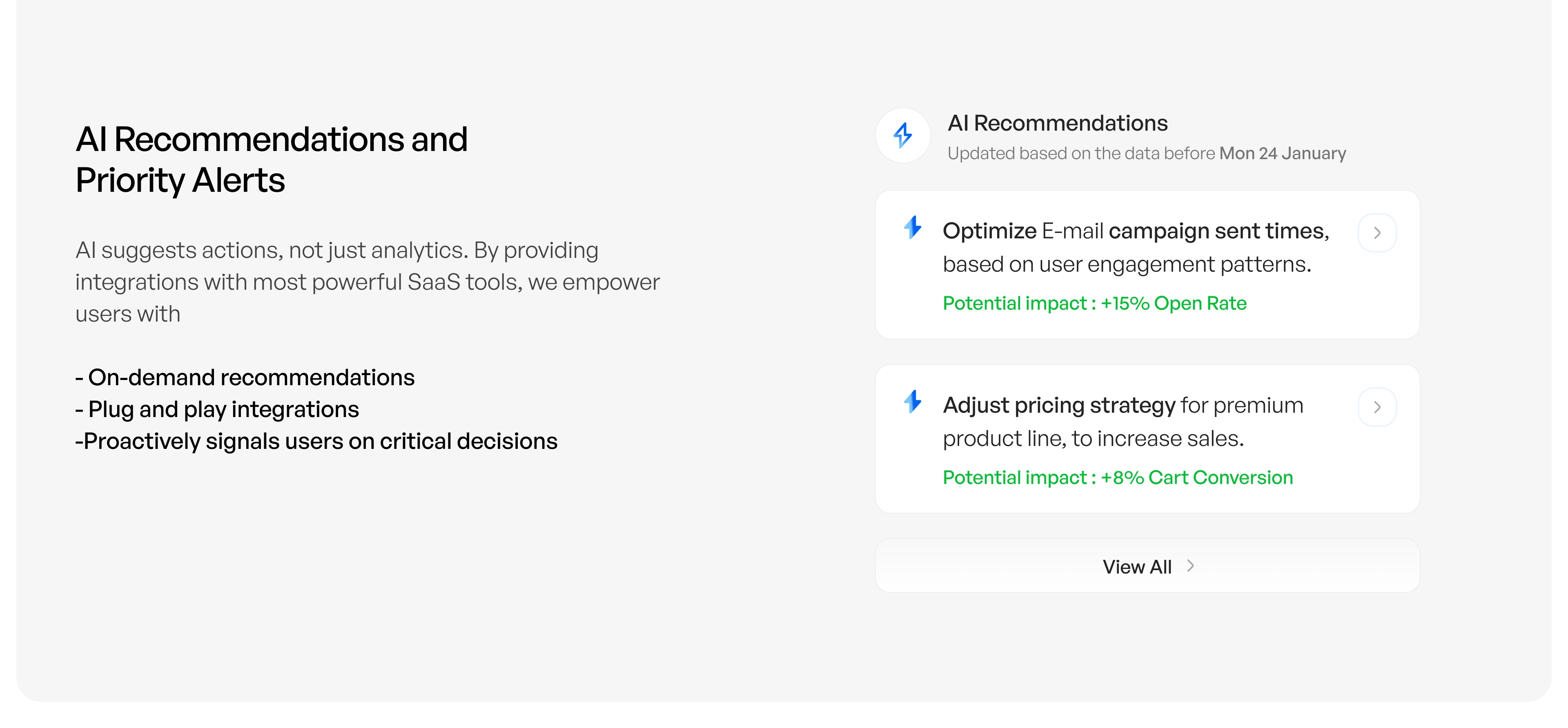Image resolution: width=1568 pixels, height=728 pixels.
Task: Select the Adjust pricing strategy recommendation card
Action: 1147,439
